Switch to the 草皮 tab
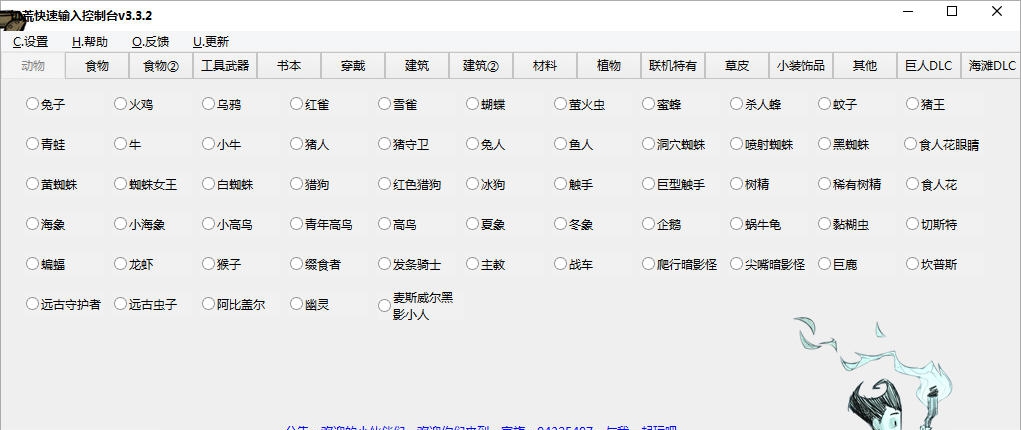The width and height of the screenshot is (1021, 430). click(x=736, y=66)
